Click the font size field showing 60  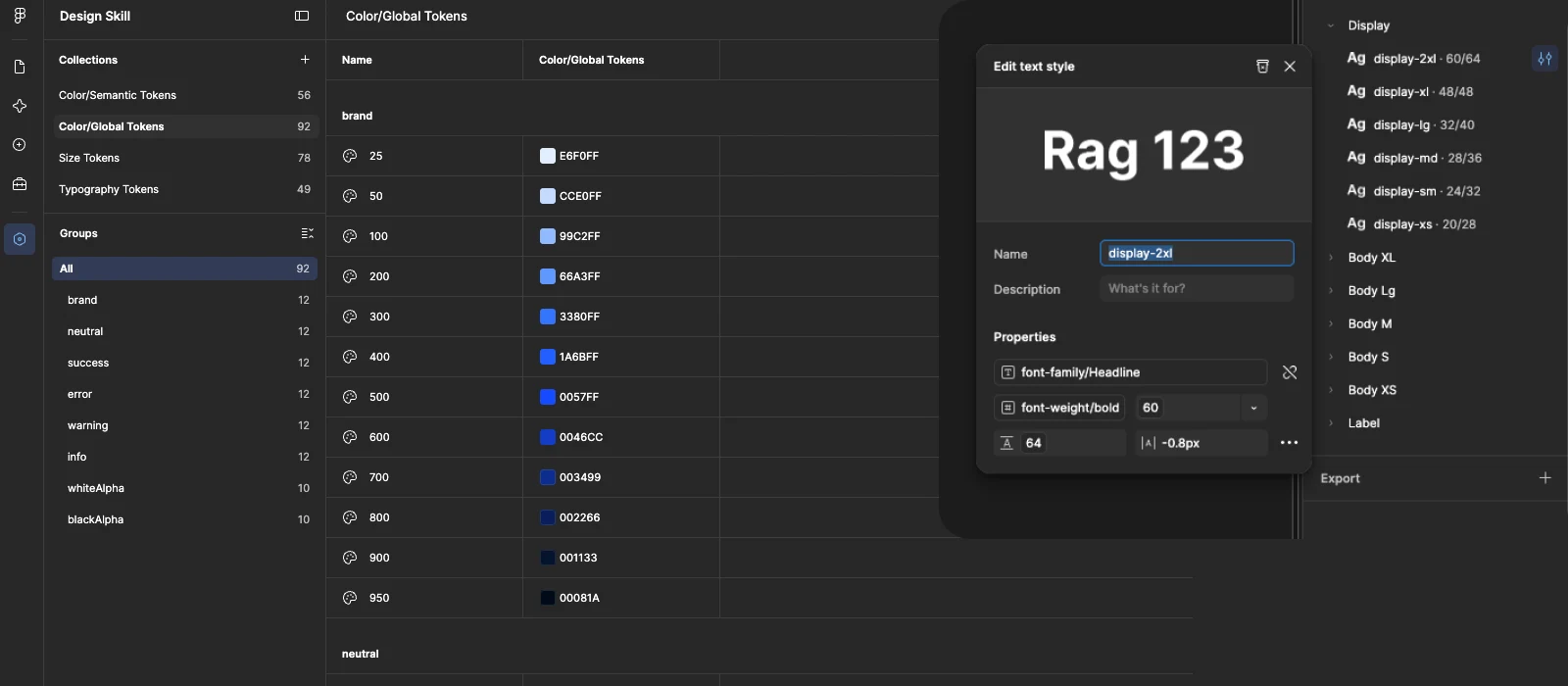[1189, 408]
